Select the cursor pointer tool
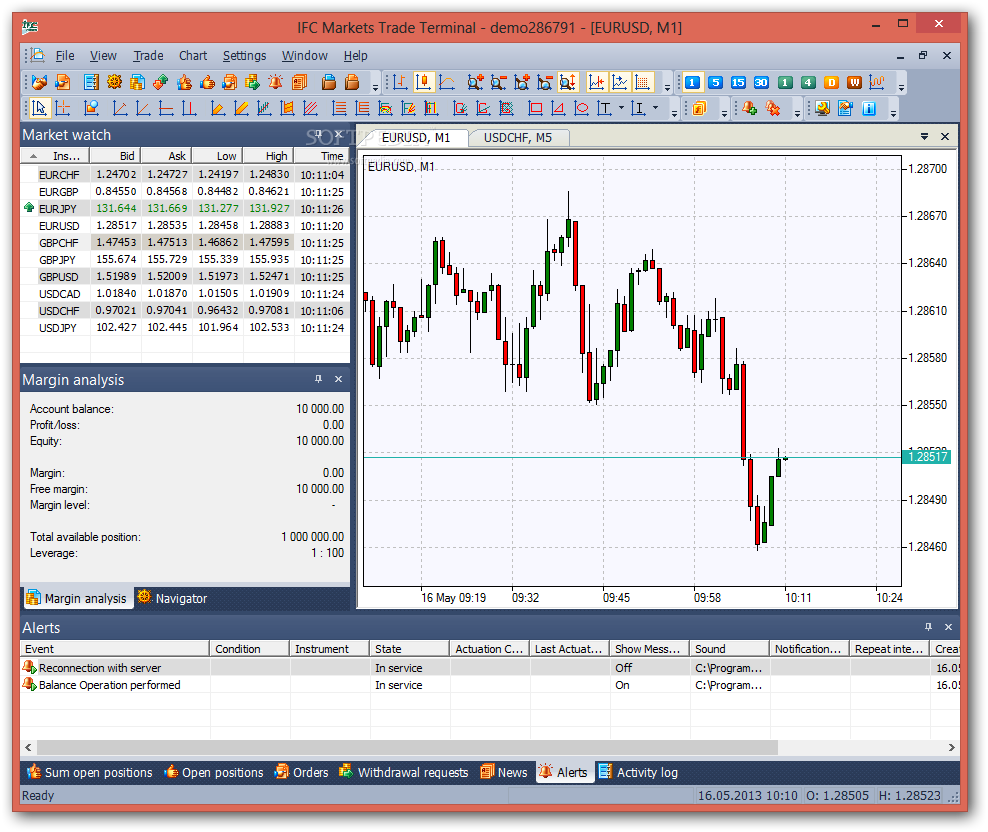Screen dimensions: 988x832 pyautogui.click(x=39, y=109)
